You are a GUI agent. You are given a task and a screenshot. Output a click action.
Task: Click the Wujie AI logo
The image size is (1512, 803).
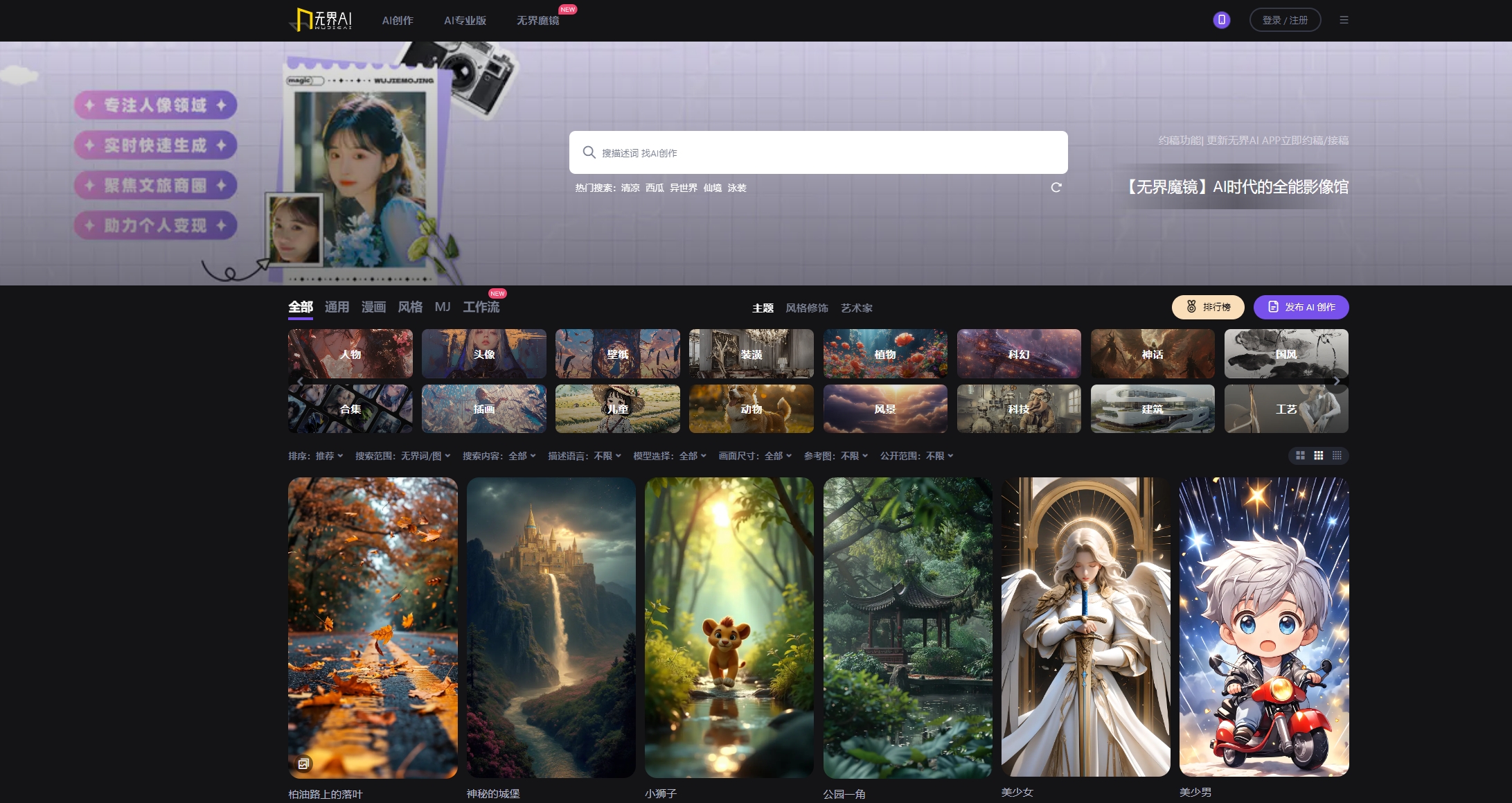pyautogui.click(x=321, y=19)
